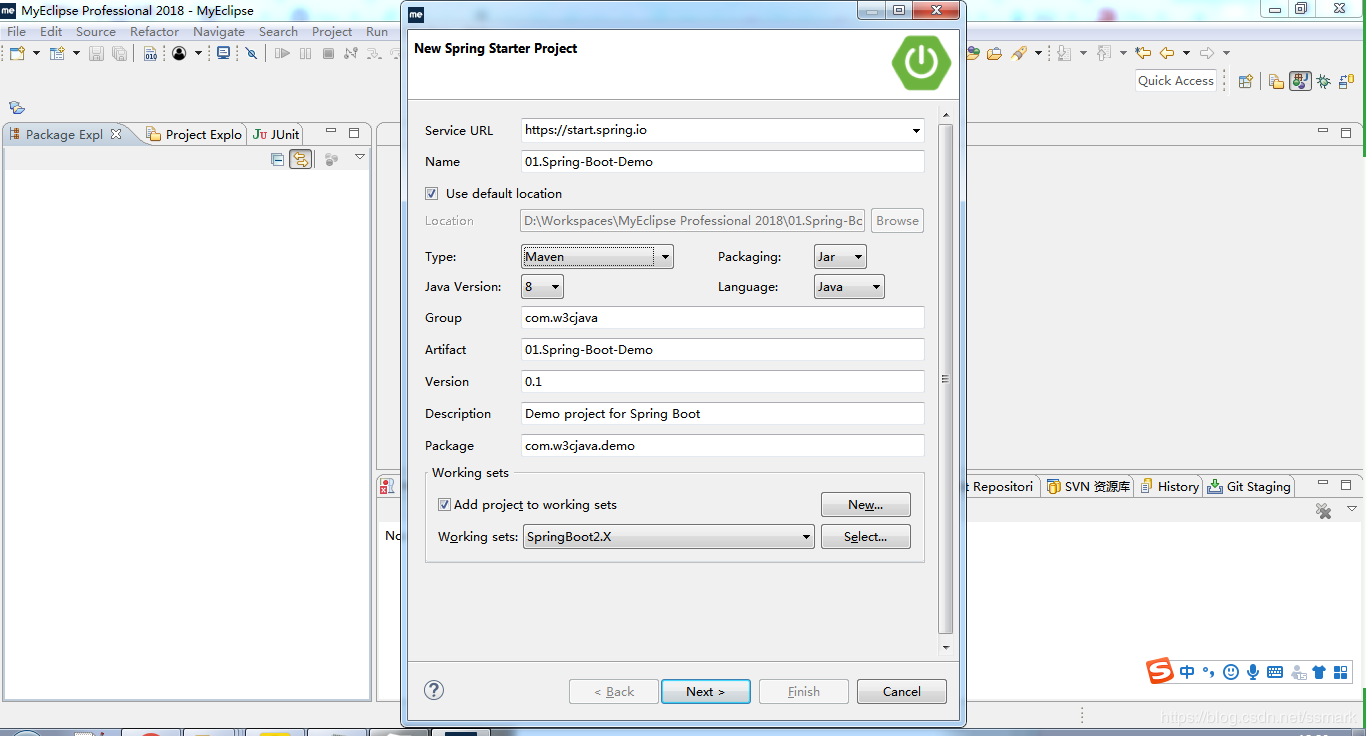Click the Cancel button

[901, 692]
